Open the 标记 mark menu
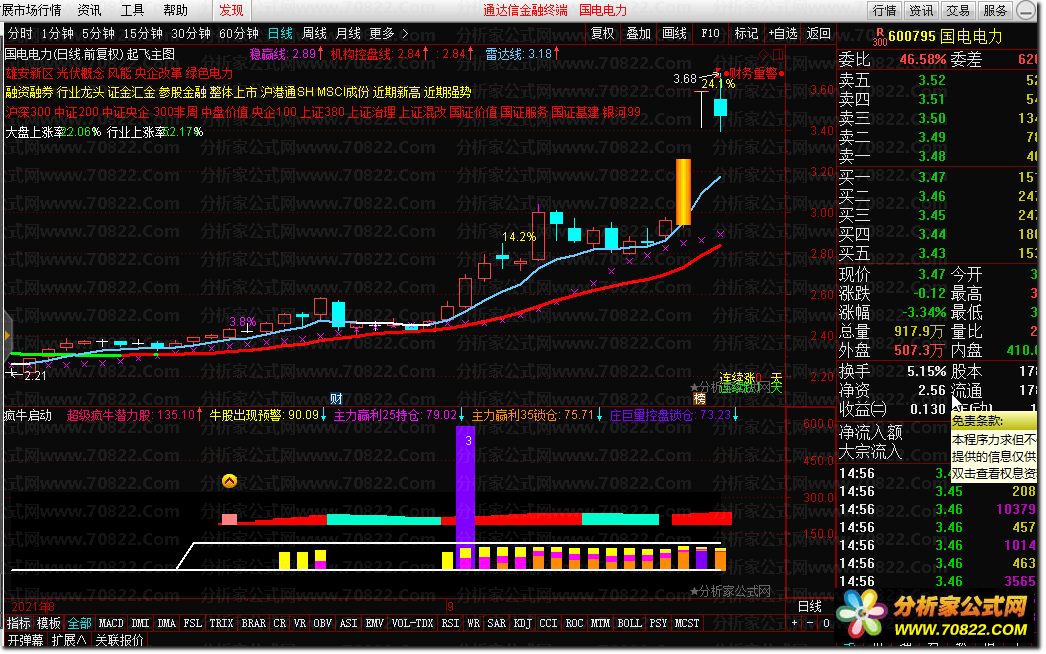The image size is (1046, 654). (x=746, y=33)
